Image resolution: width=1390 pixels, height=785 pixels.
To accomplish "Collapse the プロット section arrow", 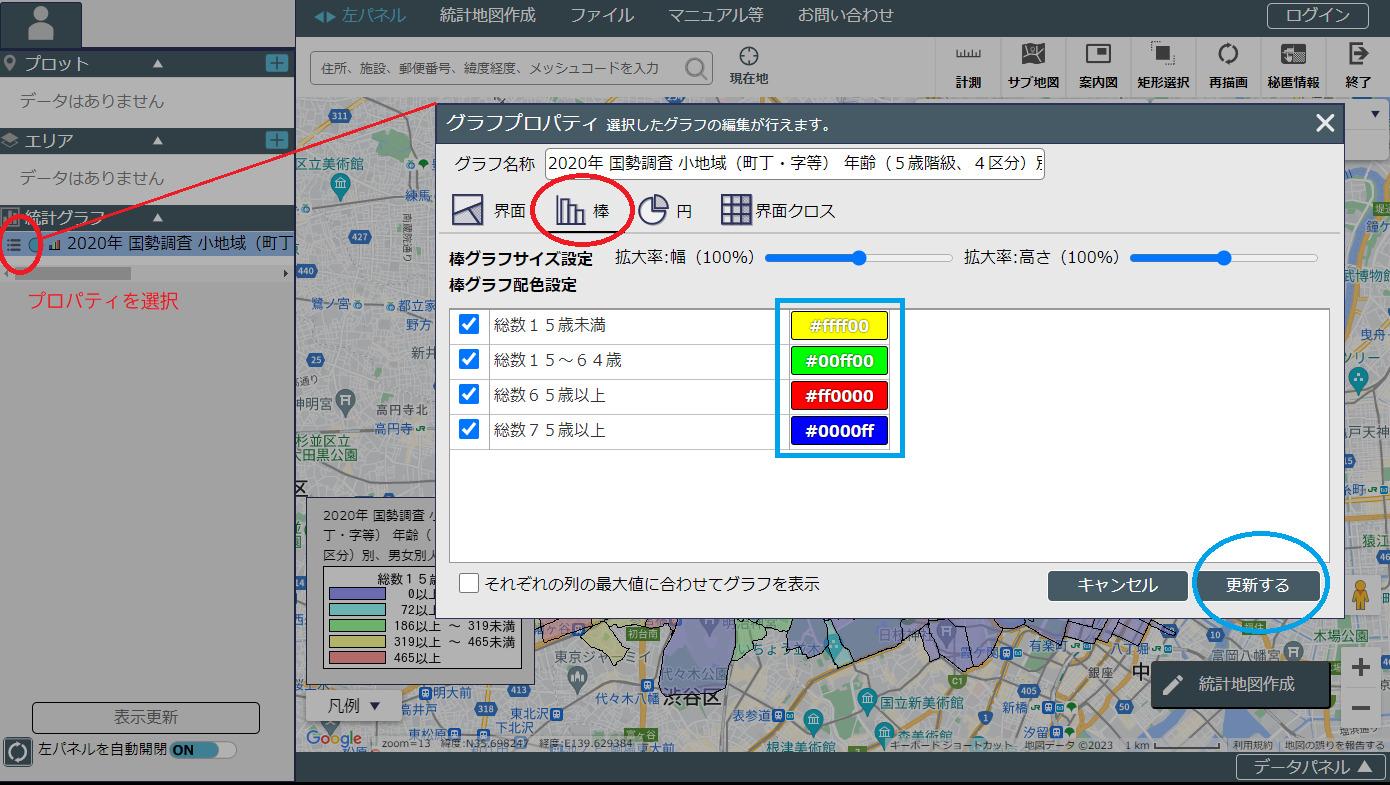I will [x=157, y=63].
